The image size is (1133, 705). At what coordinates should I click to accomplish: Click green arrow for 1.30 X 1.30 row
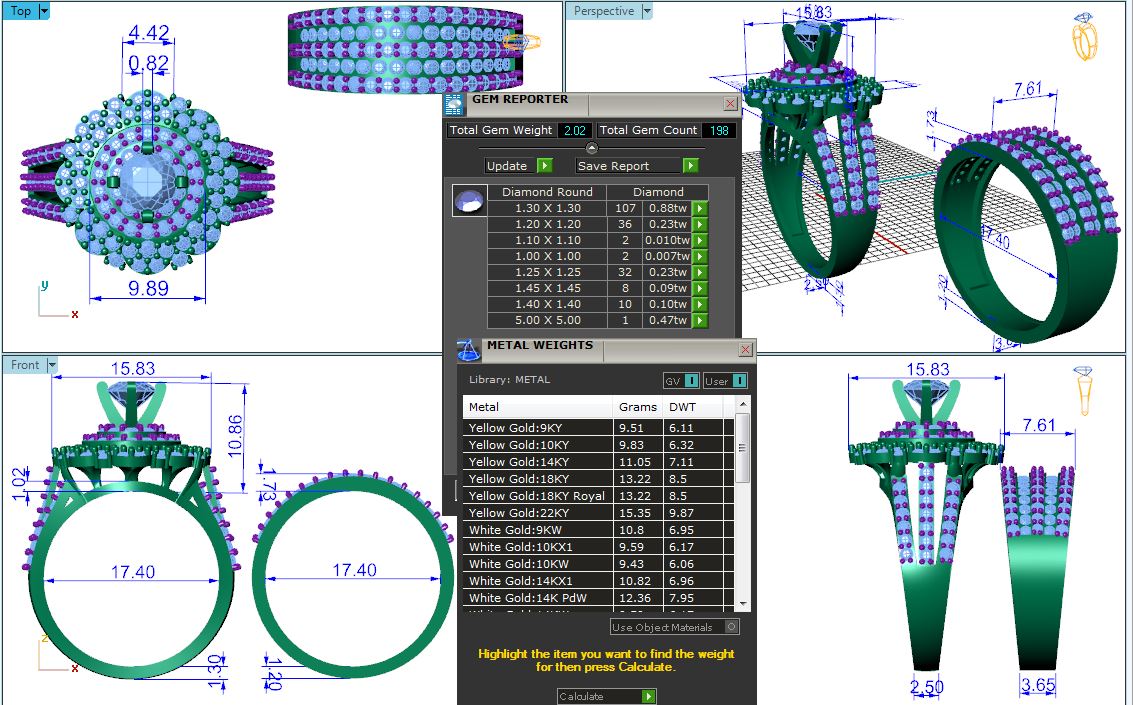[x=700, y=208]
